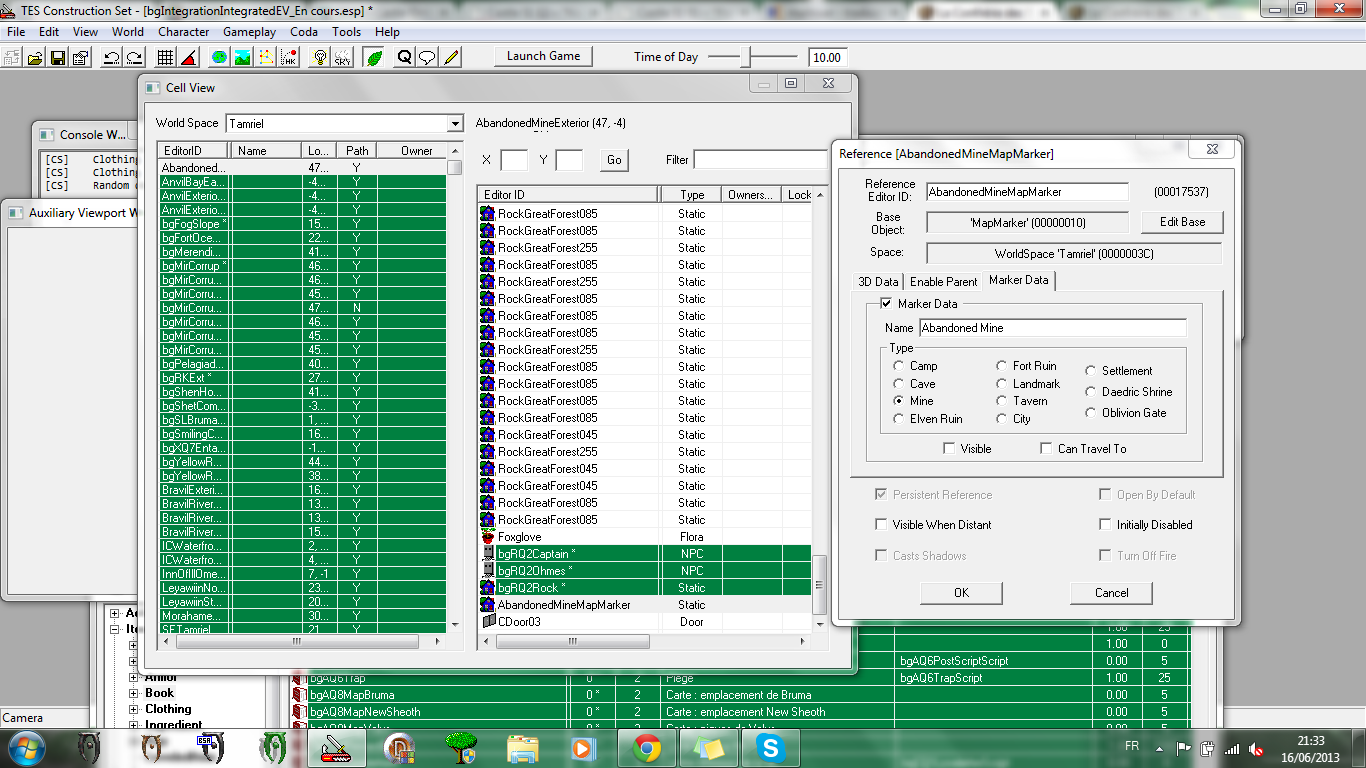Image resolution: width=1366 pixels, height=768 pixels.
Task: Click the Reference Editor ID field
Action: click(x=1027, y=192)
